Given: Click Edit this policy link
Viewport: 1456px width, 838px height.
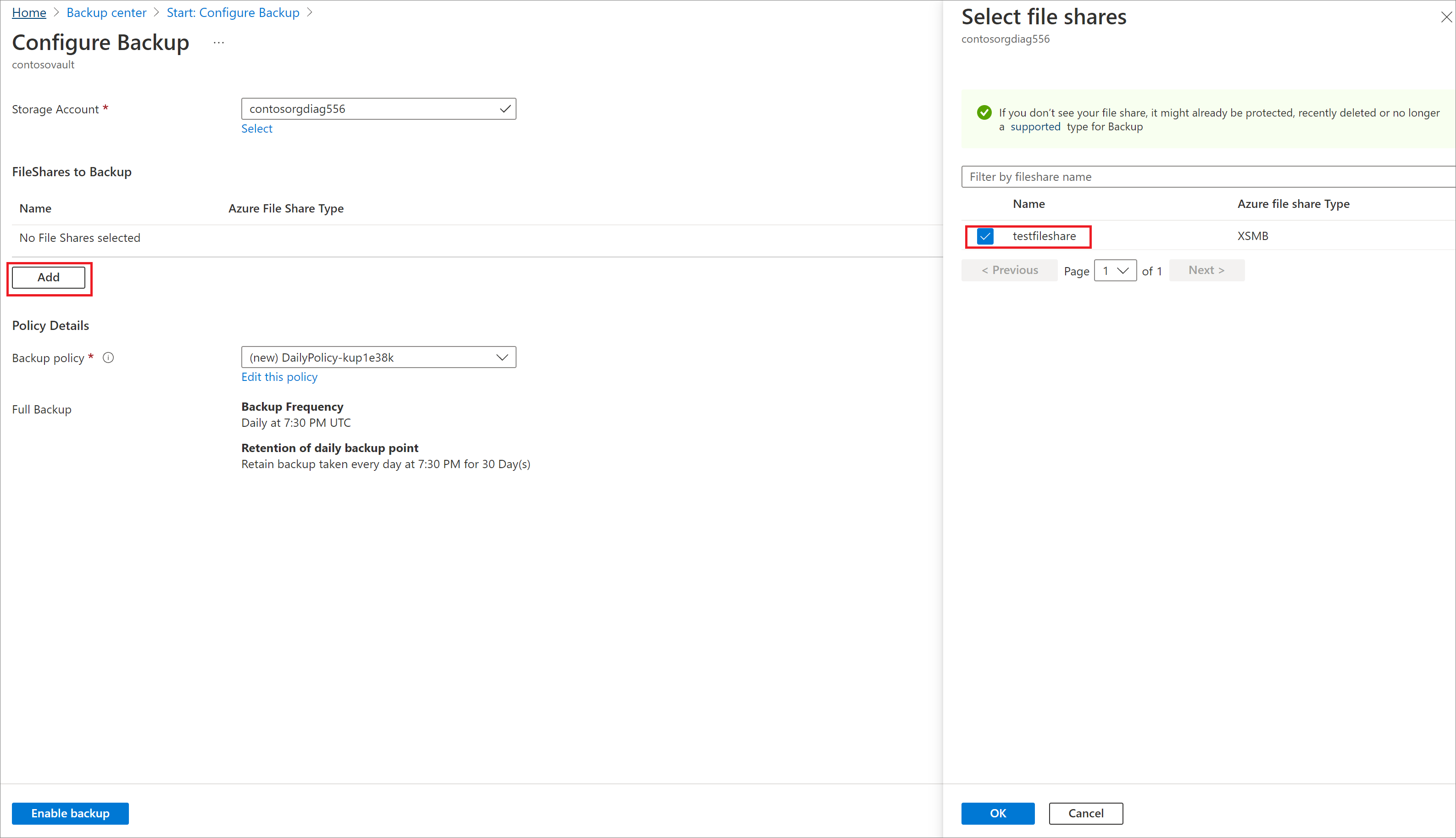Looking at the screenshot, I should (279, 377).
